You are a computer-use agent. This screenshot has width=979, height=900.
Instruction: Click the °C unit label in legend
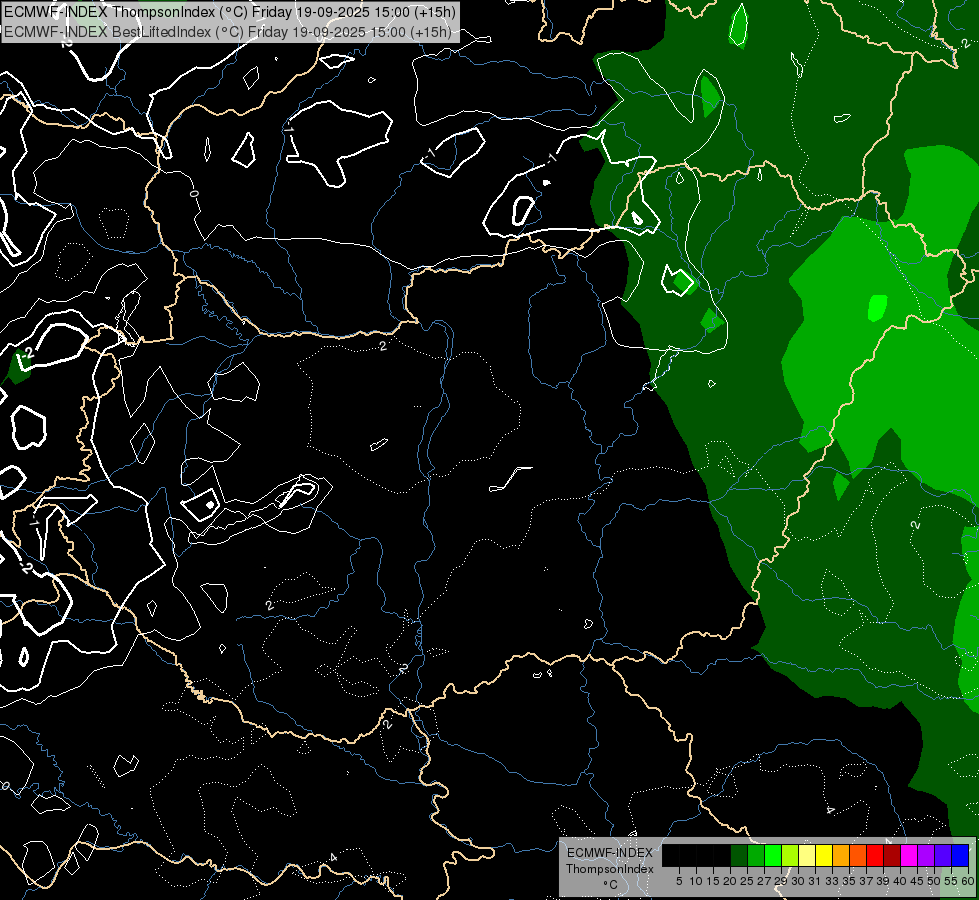[x=609, y=884]
